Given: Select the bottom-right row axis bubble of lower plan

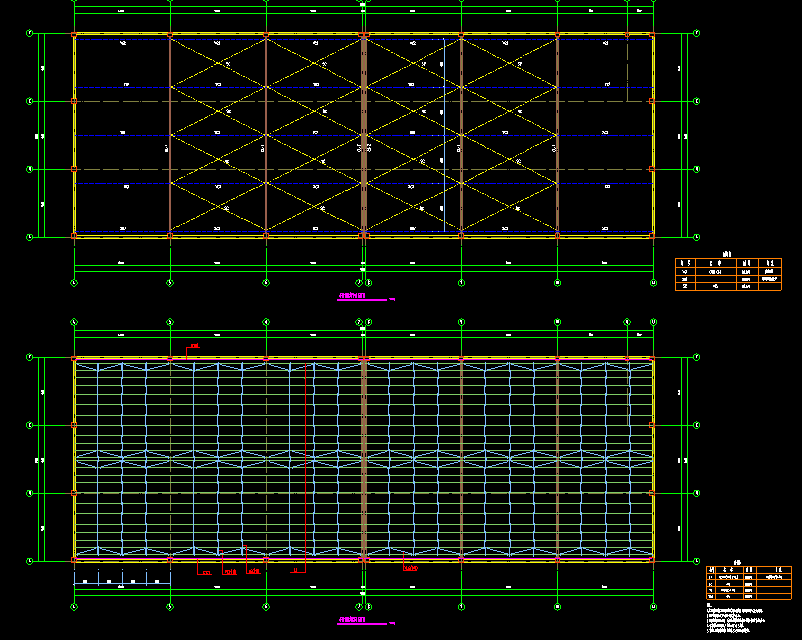Looking at the screenshot, I should click(x=697, y=560).
